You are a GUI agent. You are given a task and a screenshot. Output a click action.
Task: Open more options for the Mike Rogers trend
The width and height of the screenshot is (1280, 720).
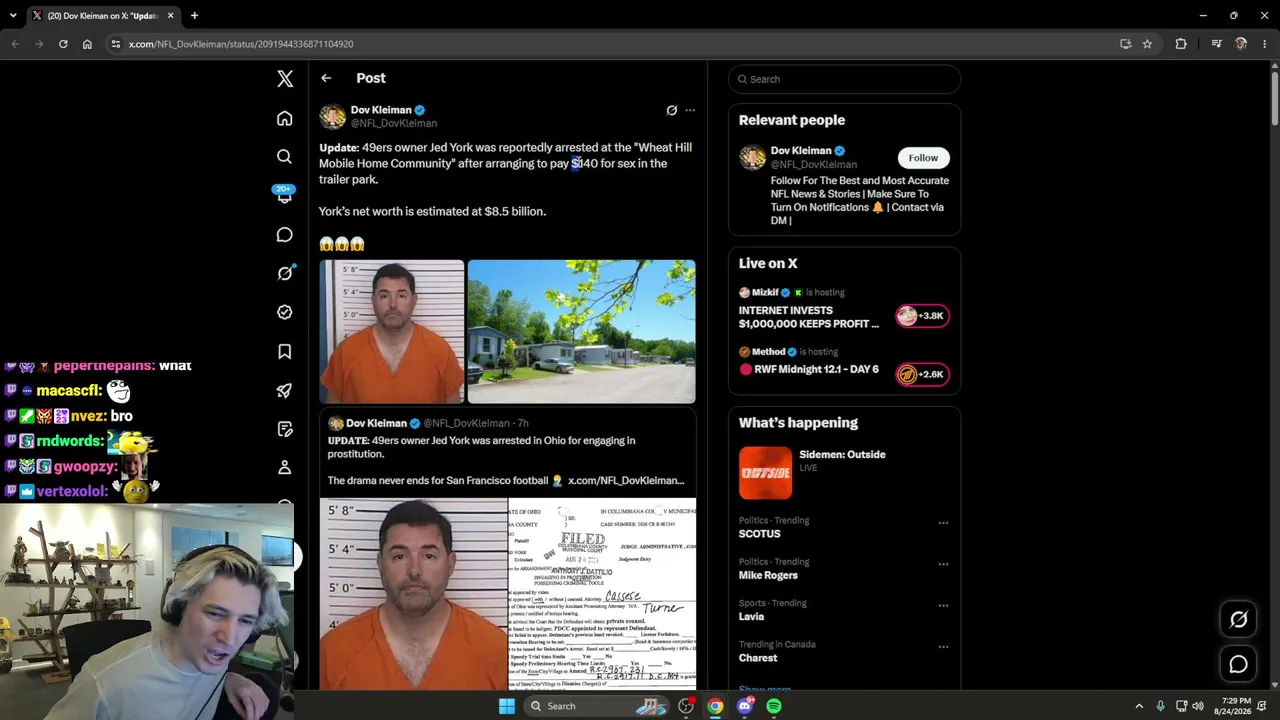(943, 564)
